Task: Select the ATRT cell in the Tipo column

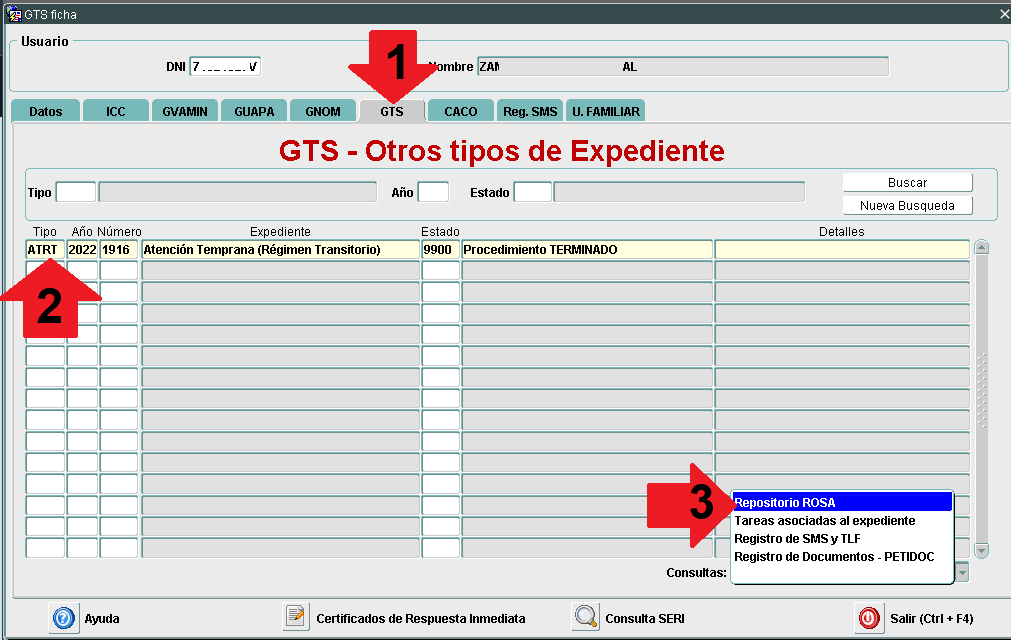Action: tap(45, 249)
